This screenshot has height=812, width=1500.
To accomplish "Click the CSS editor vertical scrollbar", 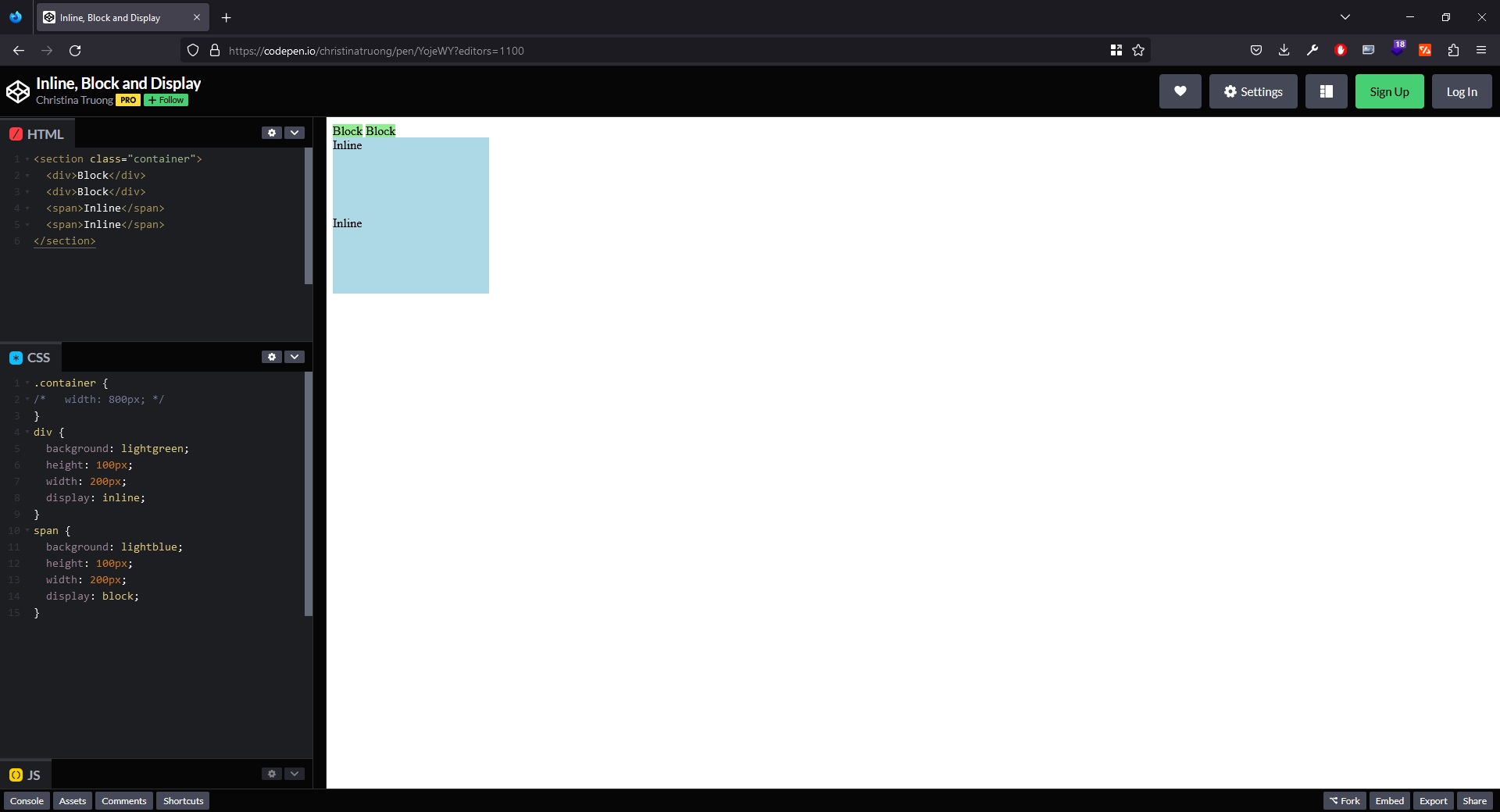I will coord(309,494).
